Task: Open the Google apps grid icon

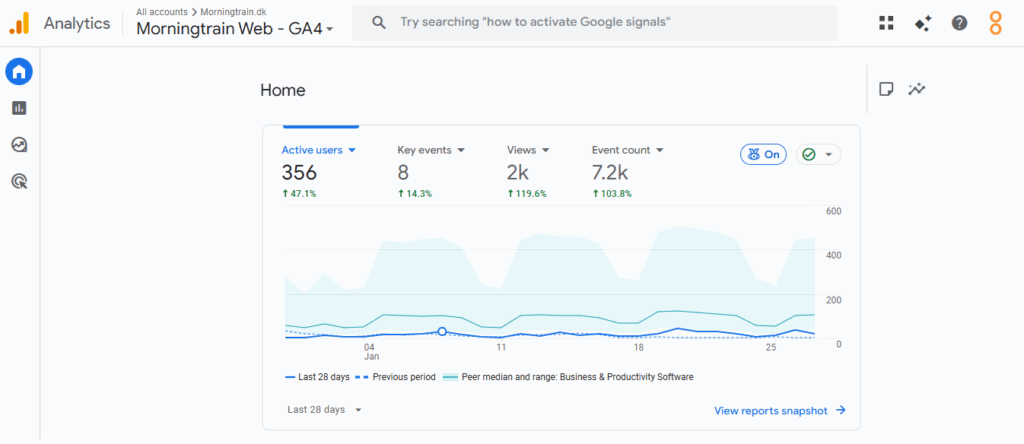Action: coord(886,23)
